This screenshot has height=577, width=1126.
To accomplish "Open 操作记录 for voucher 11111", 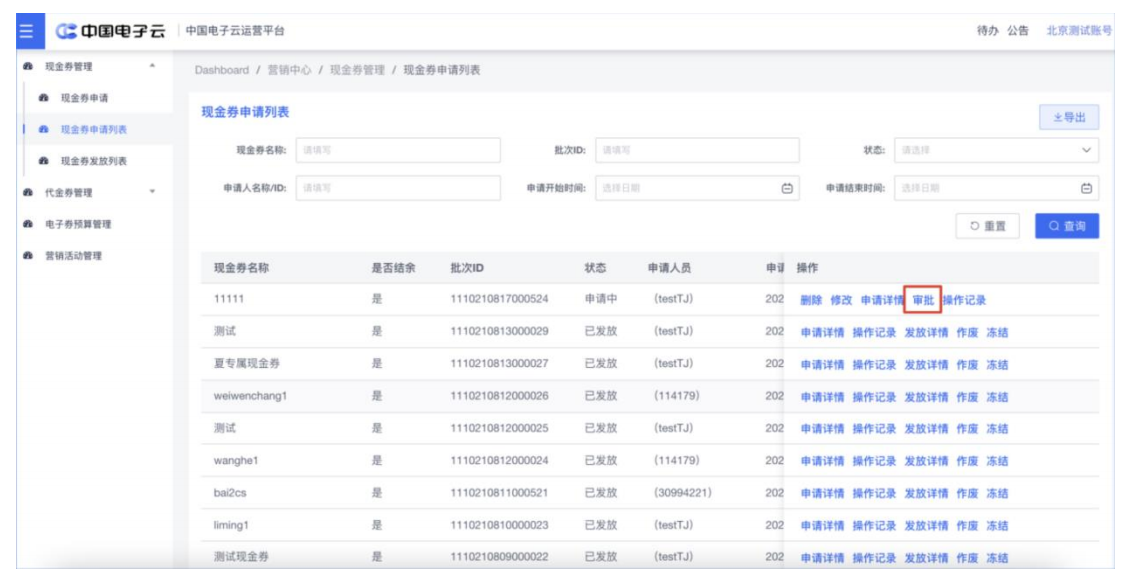I will click(964, 300).
